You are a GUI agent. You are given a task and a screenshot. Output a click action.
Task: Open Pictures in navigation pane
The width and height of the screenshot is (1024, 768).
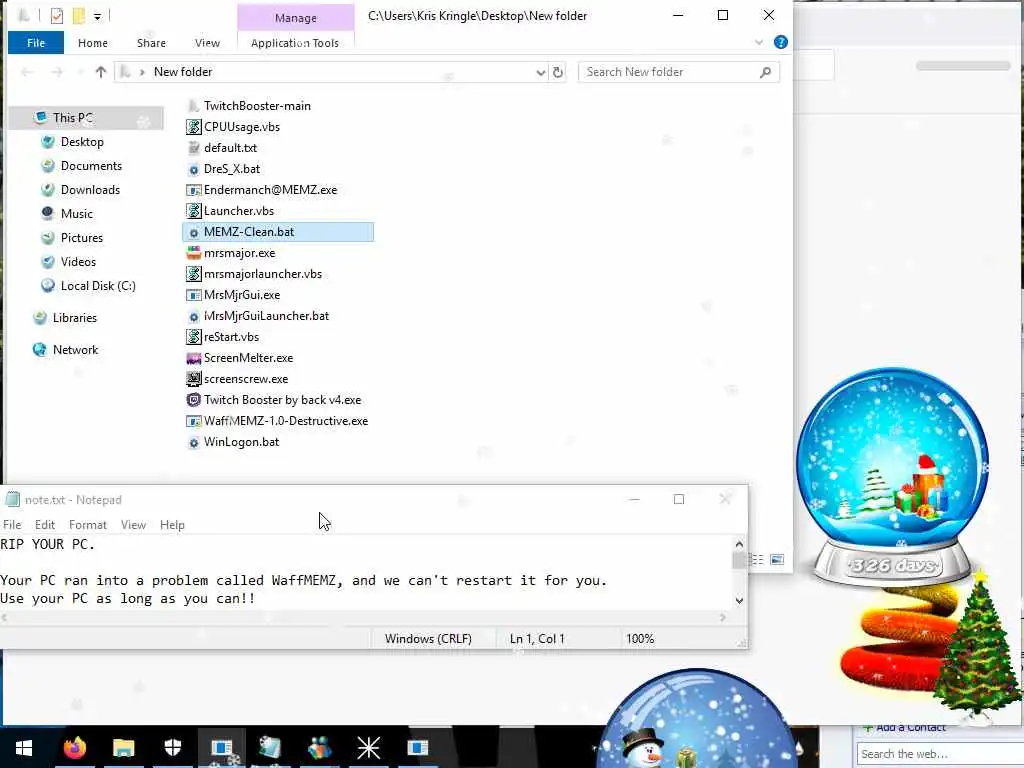pos(82,238)
